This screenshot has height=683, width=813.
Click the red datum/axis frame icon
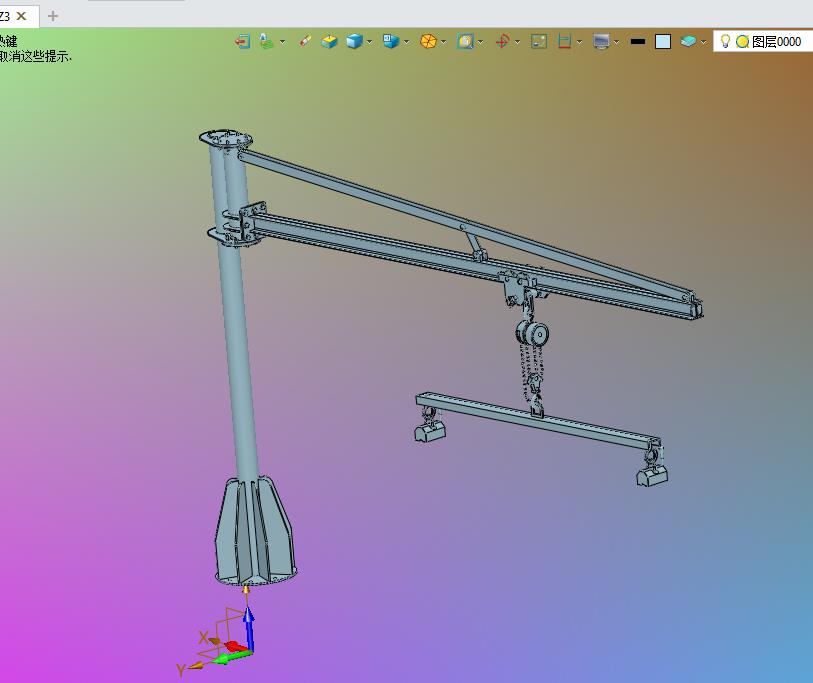click(x=502, y=41)
